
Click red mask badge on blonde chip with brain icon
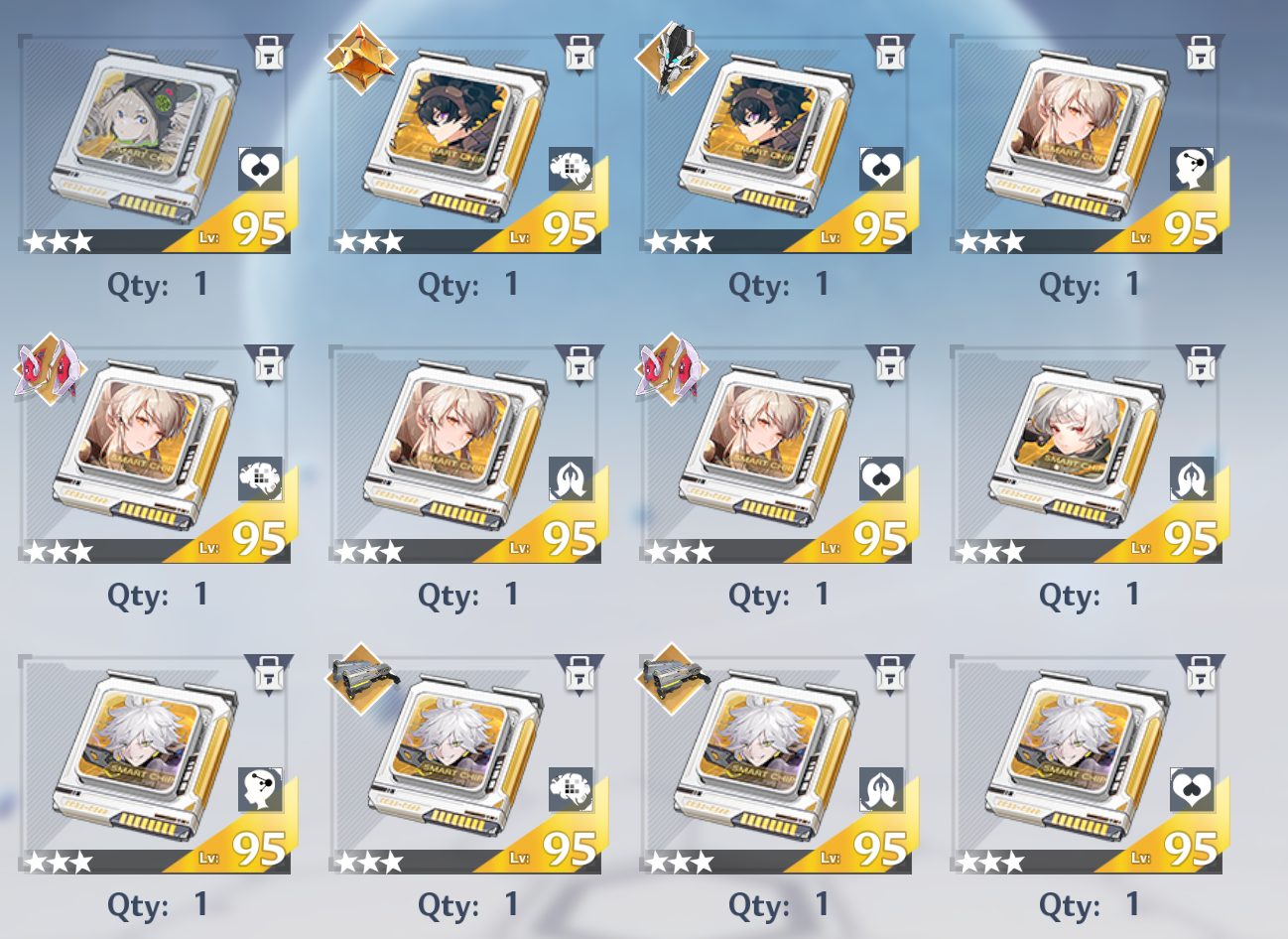pos(51,368)
